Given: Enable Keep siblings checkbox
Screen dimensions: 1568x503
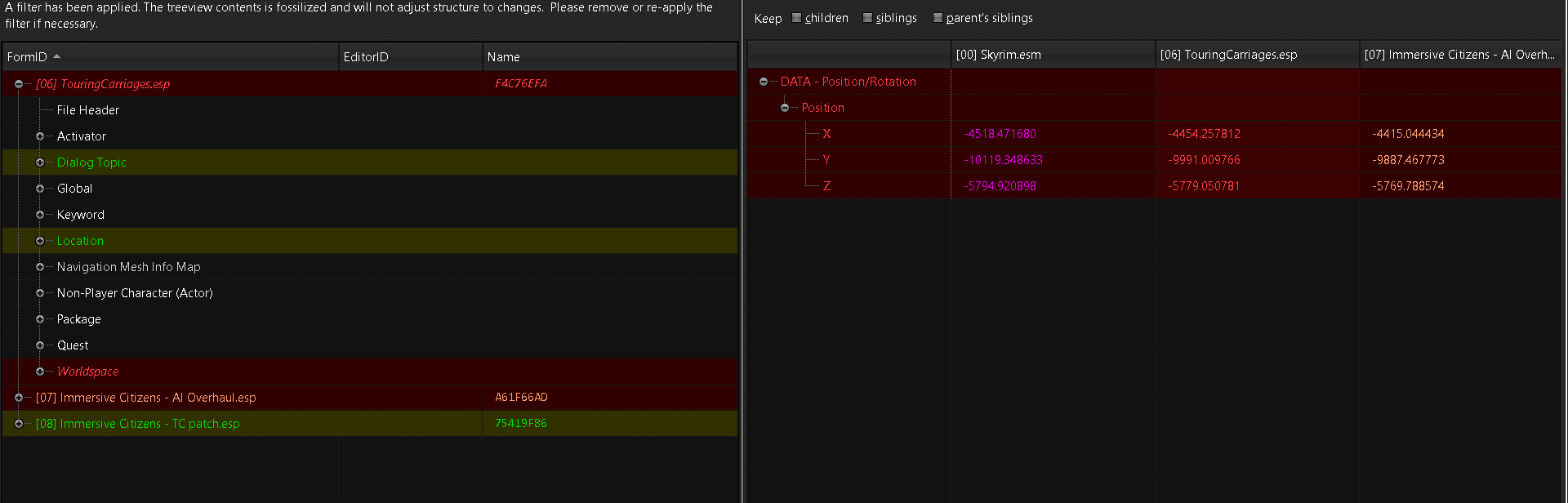Looking at the screenshot, I should [x=867, y=18].
